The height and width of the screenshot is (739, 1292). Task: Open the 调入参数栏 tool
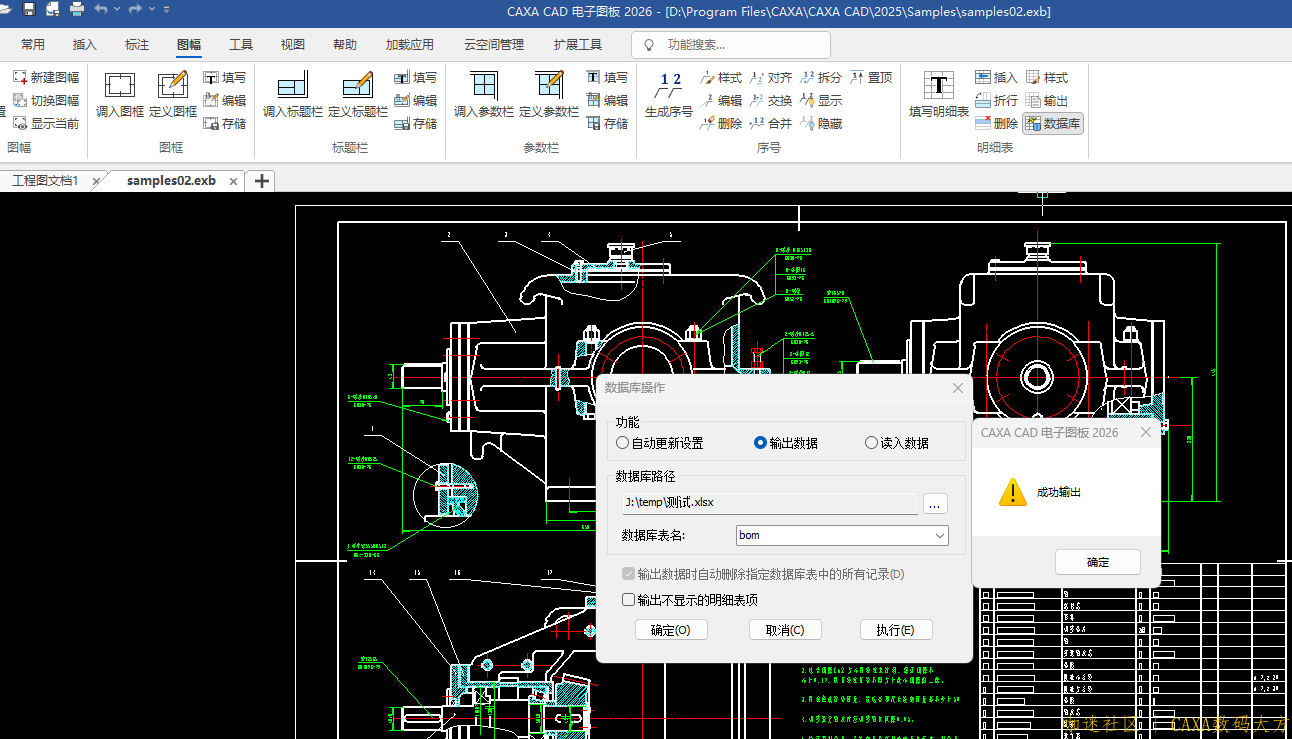484,95
